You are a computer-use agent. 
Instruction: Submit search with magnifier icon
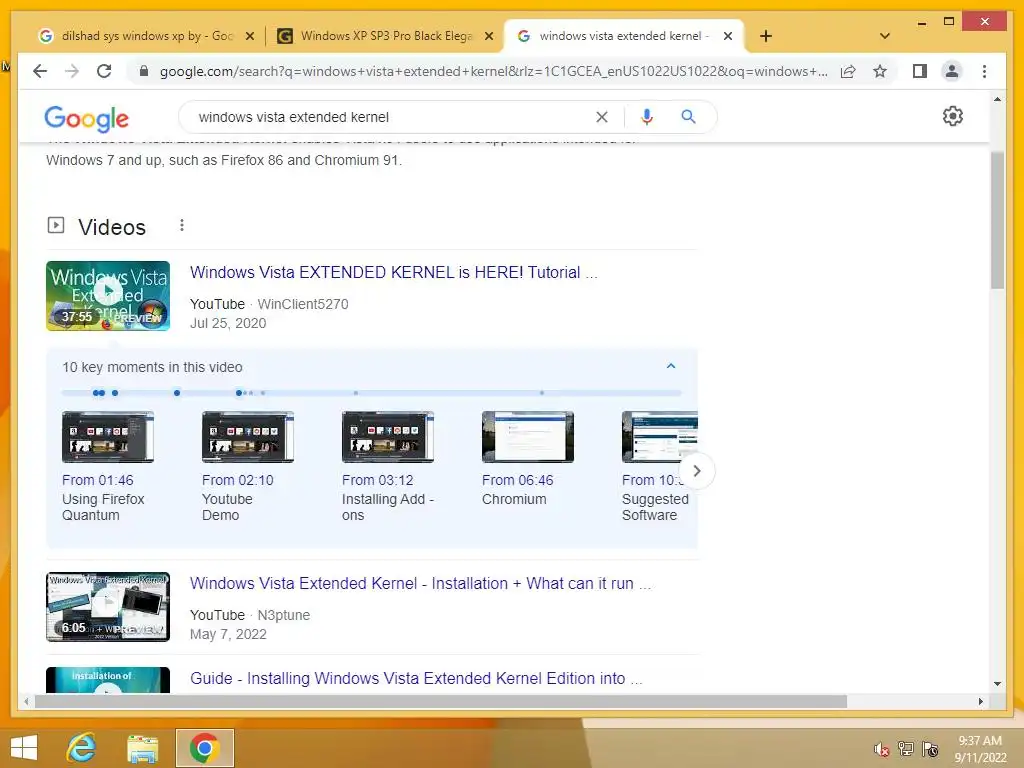pos(688,117)
